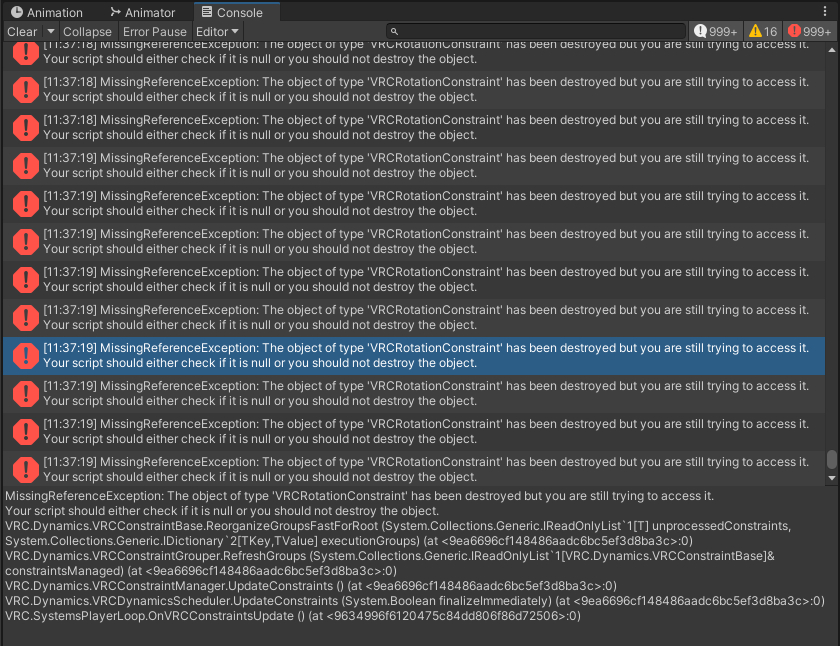Toggle Error Pause in console toolbar
Image resolution: width=840 pixels, height=646 pixels.
click(x=154, y=31)
